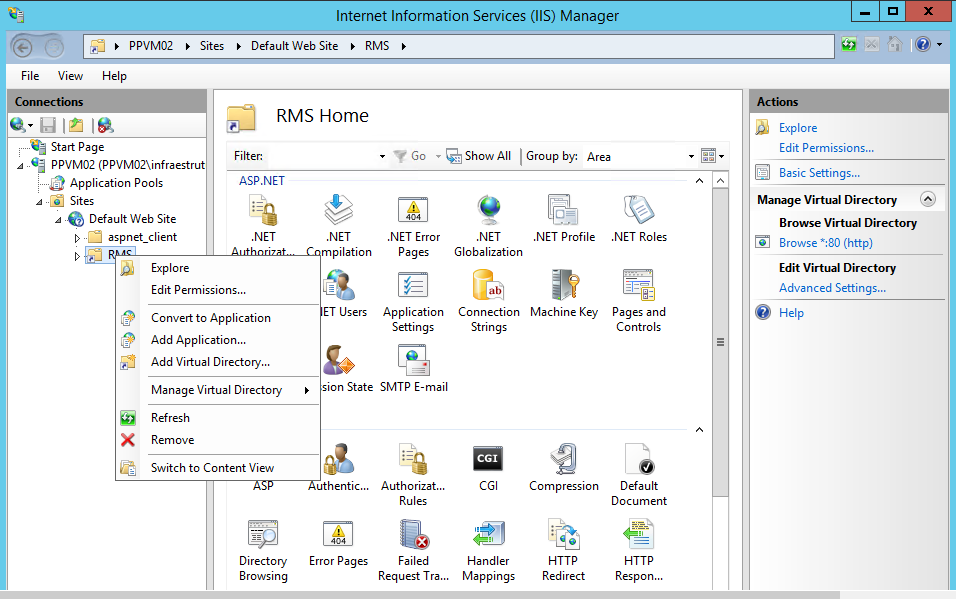
Task: Expand the RMS tree node arrow
Action: pyautogui.click(x=77, y=256)
